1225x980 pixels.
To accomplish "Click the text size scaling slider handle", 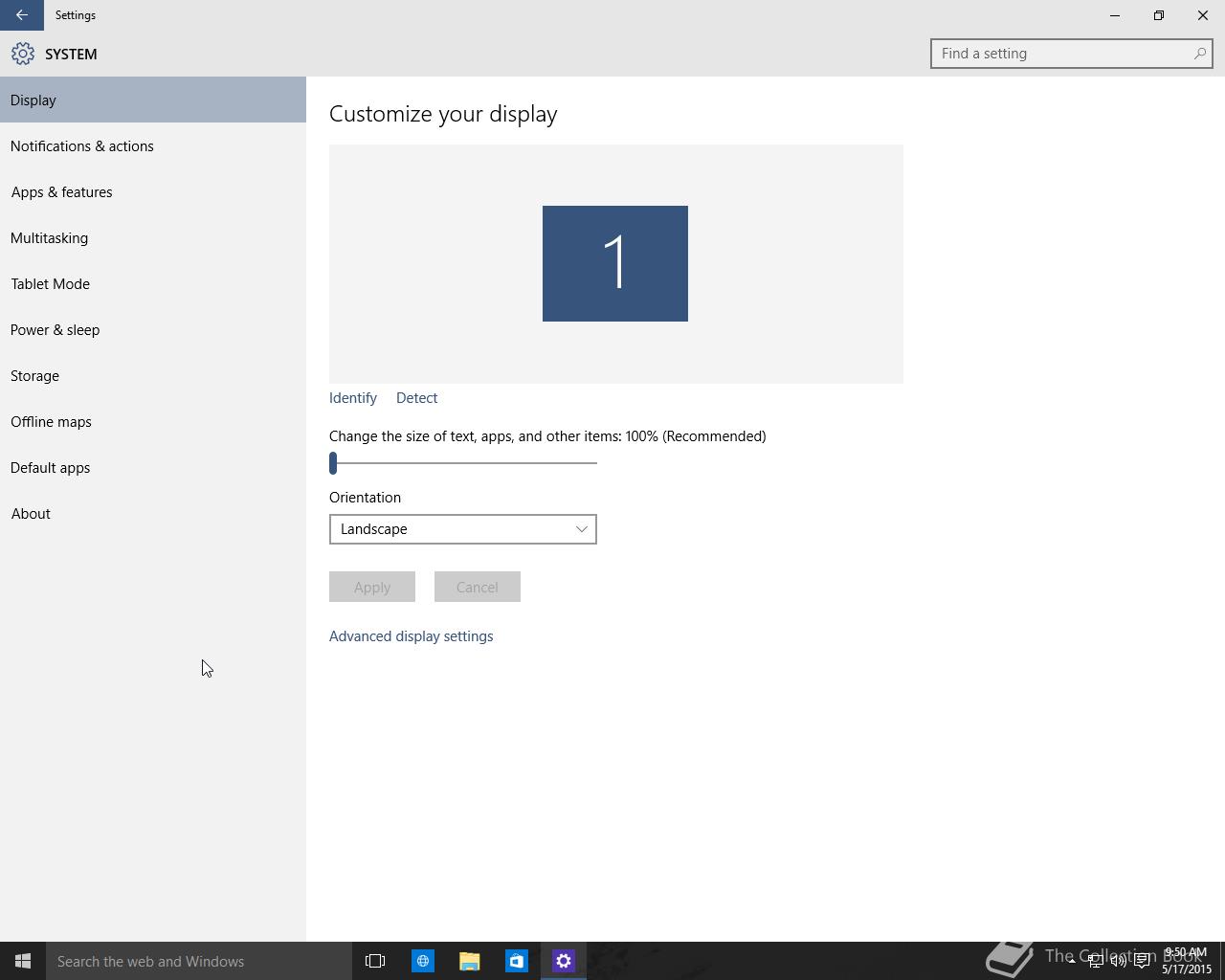I will 333,463.
